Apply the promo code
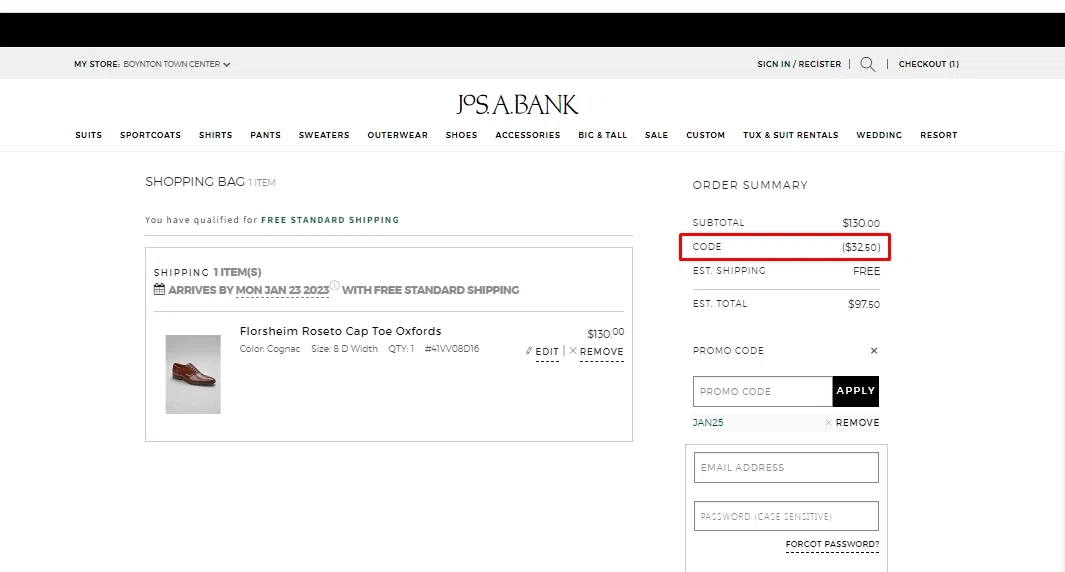 point(856,391)
